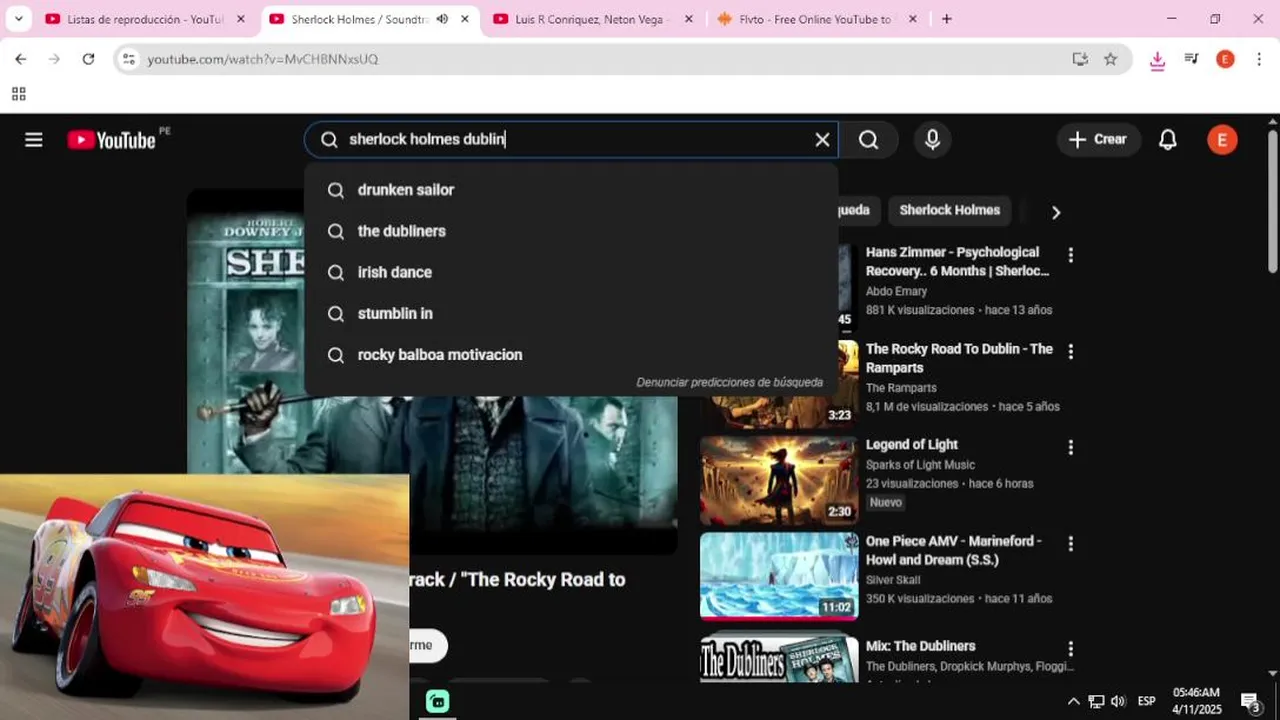This screenshot has width=1280, height=720.
Task: Open Windows notification center
Action: (x=1250, y=701)
